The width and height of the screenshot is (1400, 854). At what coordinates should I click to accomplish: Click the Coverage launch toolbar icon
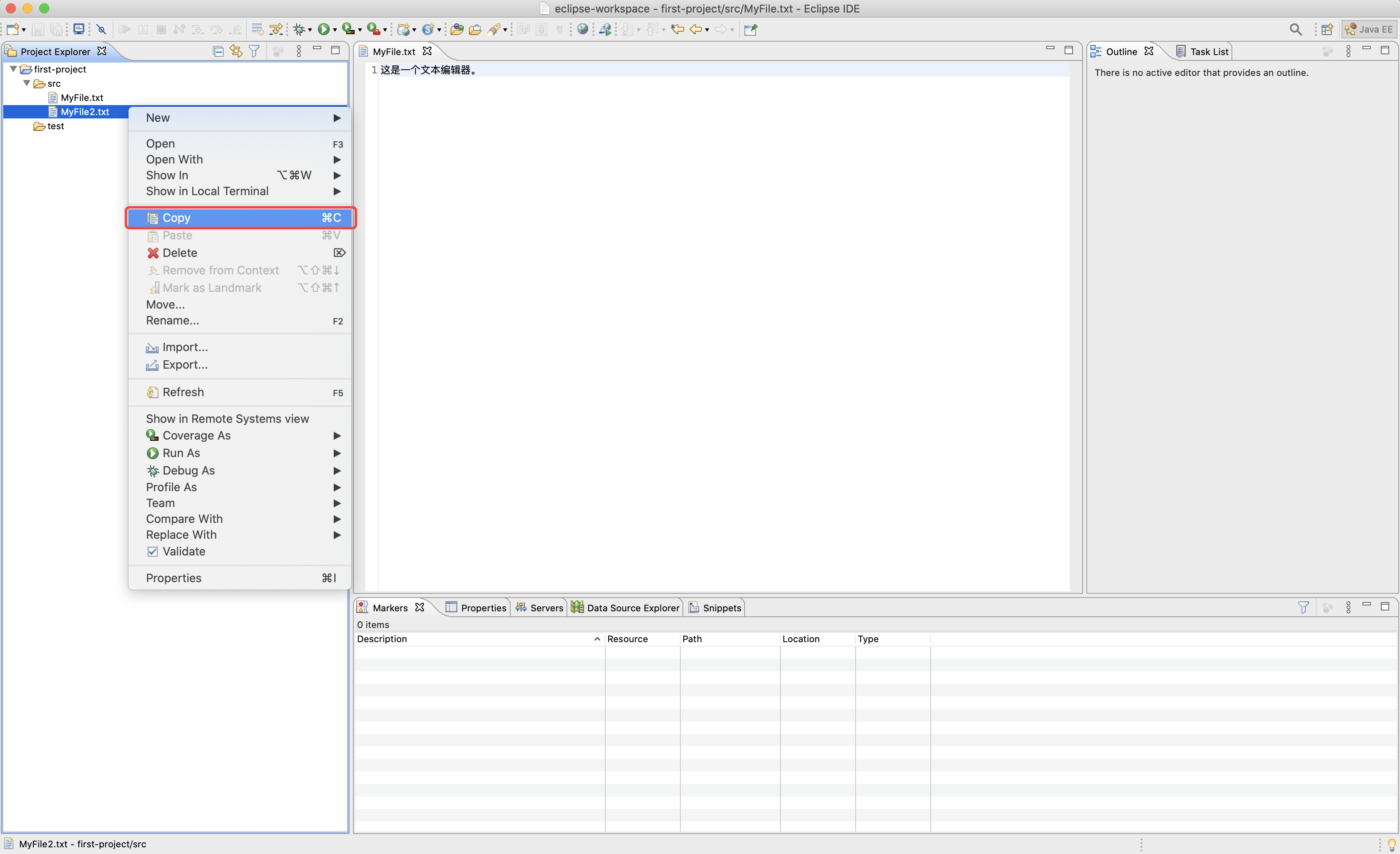point(348,30)
